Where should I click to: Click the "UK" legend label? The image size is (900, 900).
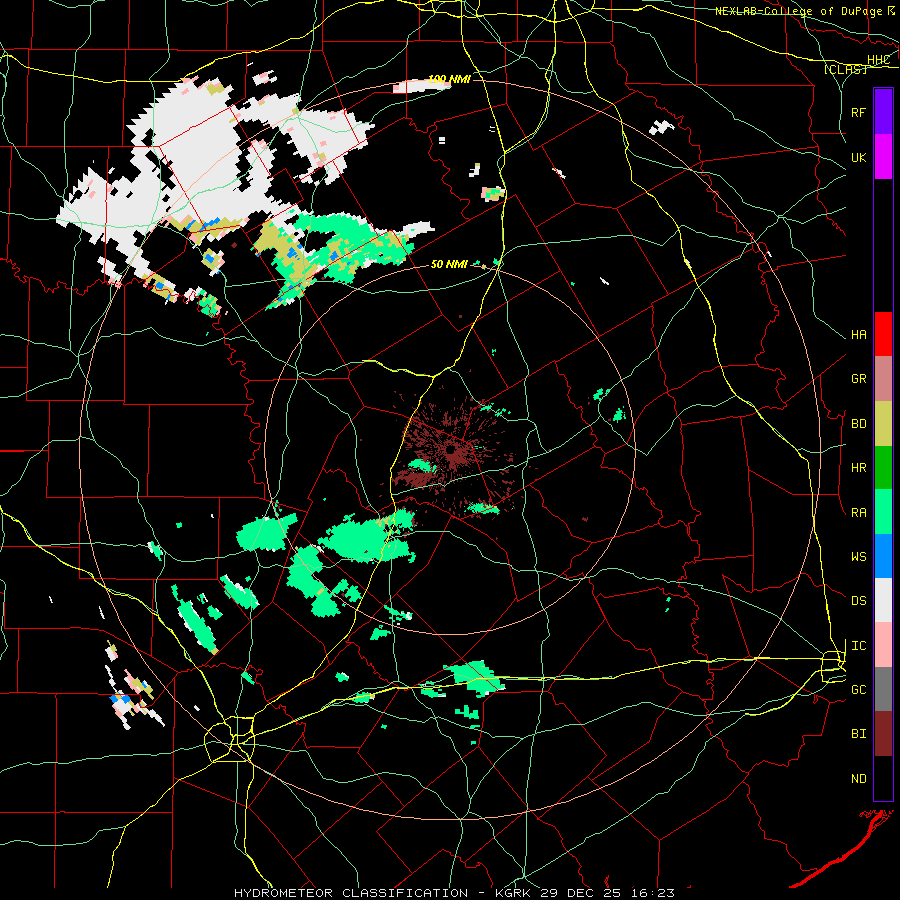coord(858,157)
